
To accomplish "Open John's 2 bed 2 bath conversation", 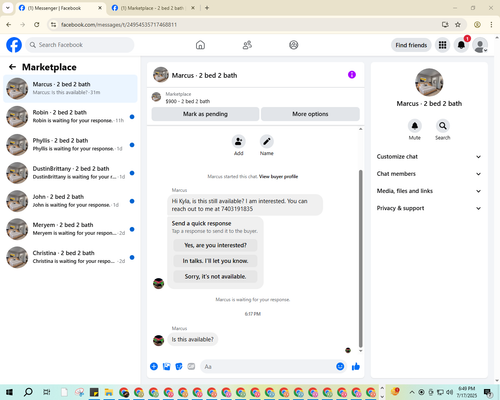I will click(x=70, y=201).
